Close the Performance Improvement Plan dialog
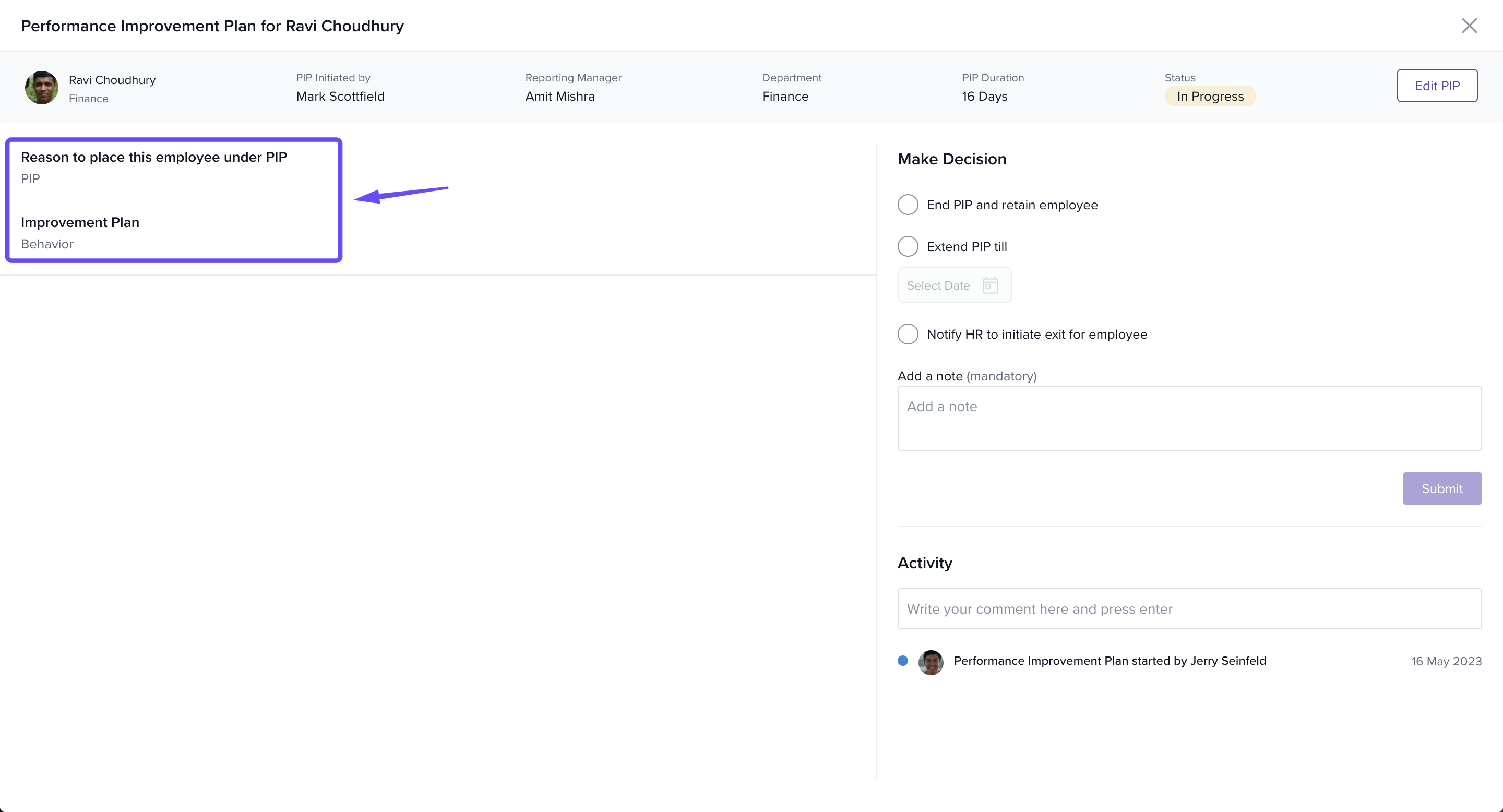This screenshot has height=812, width=1503. (1469, 26)
